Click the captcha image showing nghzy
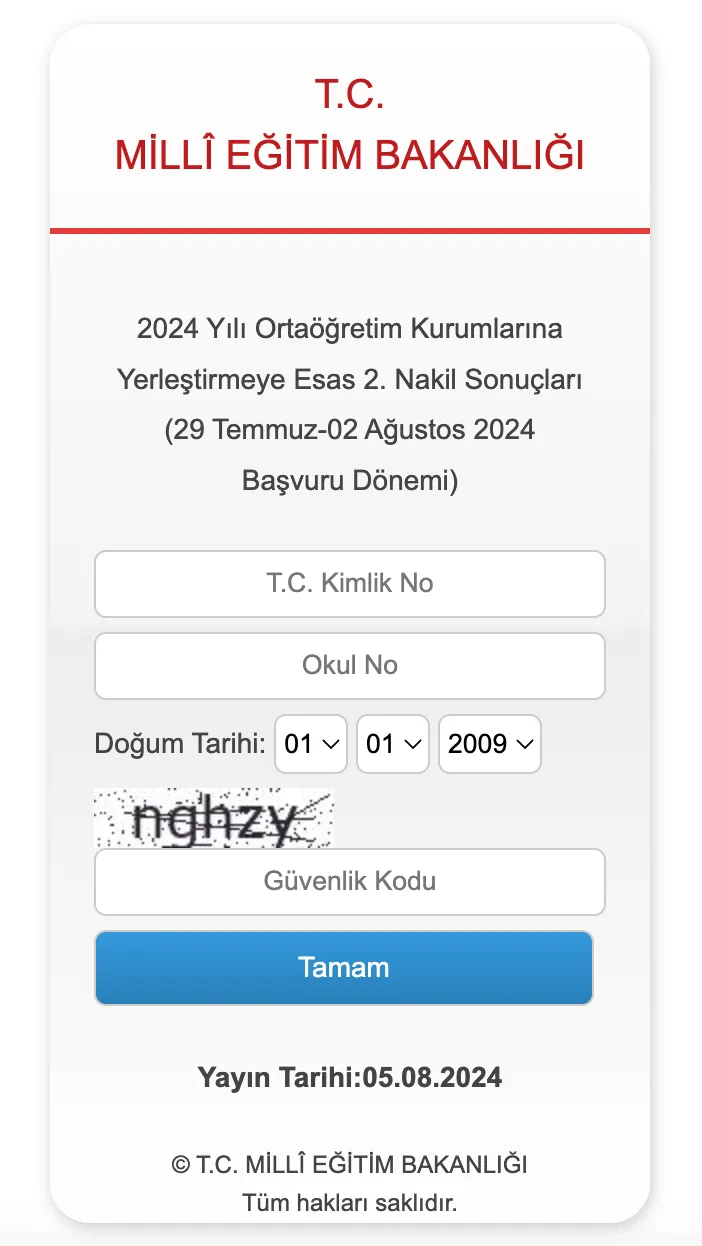 (x=214, y=818)
